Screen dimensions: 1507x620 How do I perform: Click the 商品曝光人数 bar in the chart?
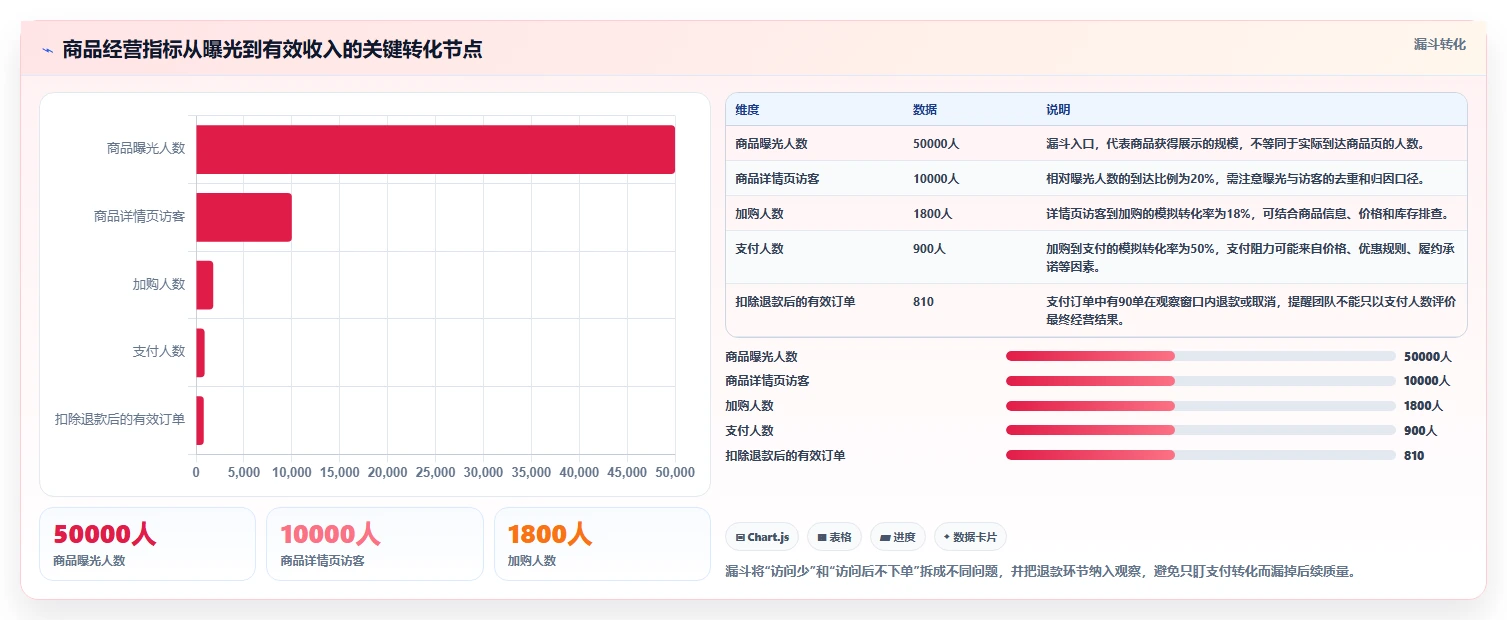coord(435,149)
